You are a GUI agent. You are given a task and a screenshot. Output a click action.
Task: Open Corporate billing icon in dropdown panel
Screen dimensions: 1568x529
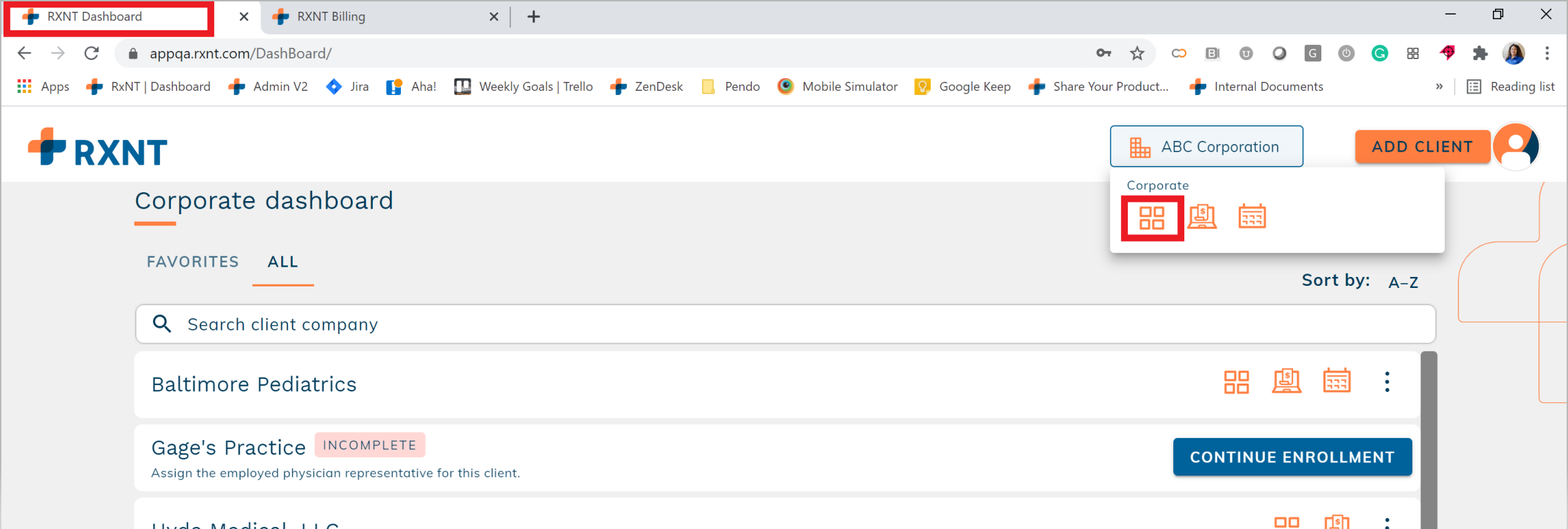point(1202,216)
